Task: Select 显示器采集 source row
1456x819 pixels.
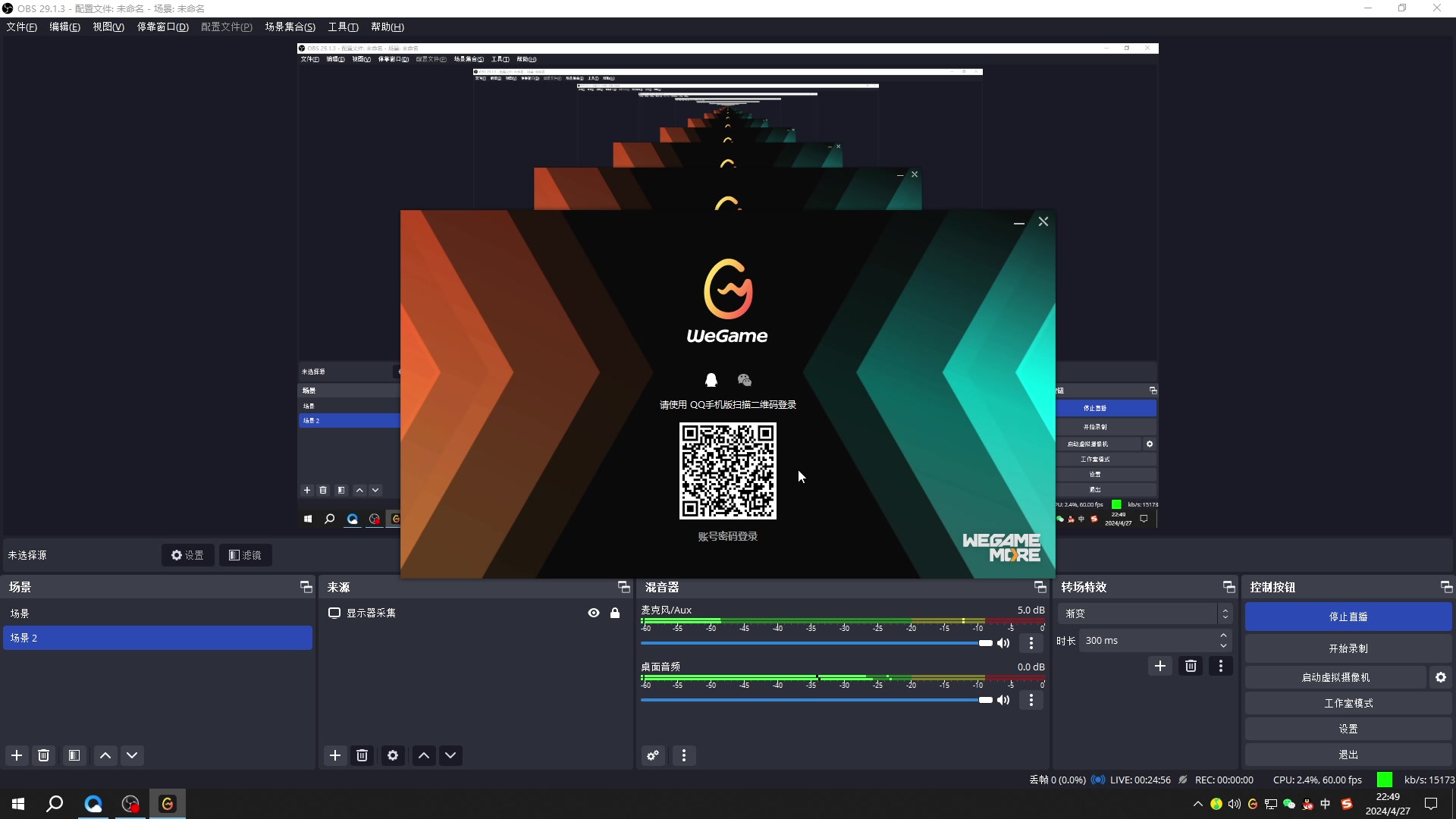Action: (475, 613)
